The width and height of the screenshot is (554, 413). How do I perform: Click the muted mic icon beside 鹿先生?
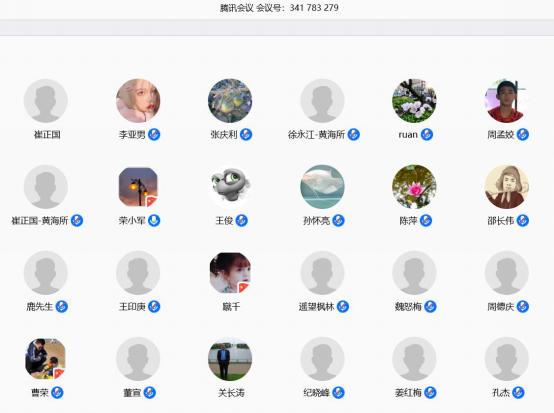coord(62,307)
